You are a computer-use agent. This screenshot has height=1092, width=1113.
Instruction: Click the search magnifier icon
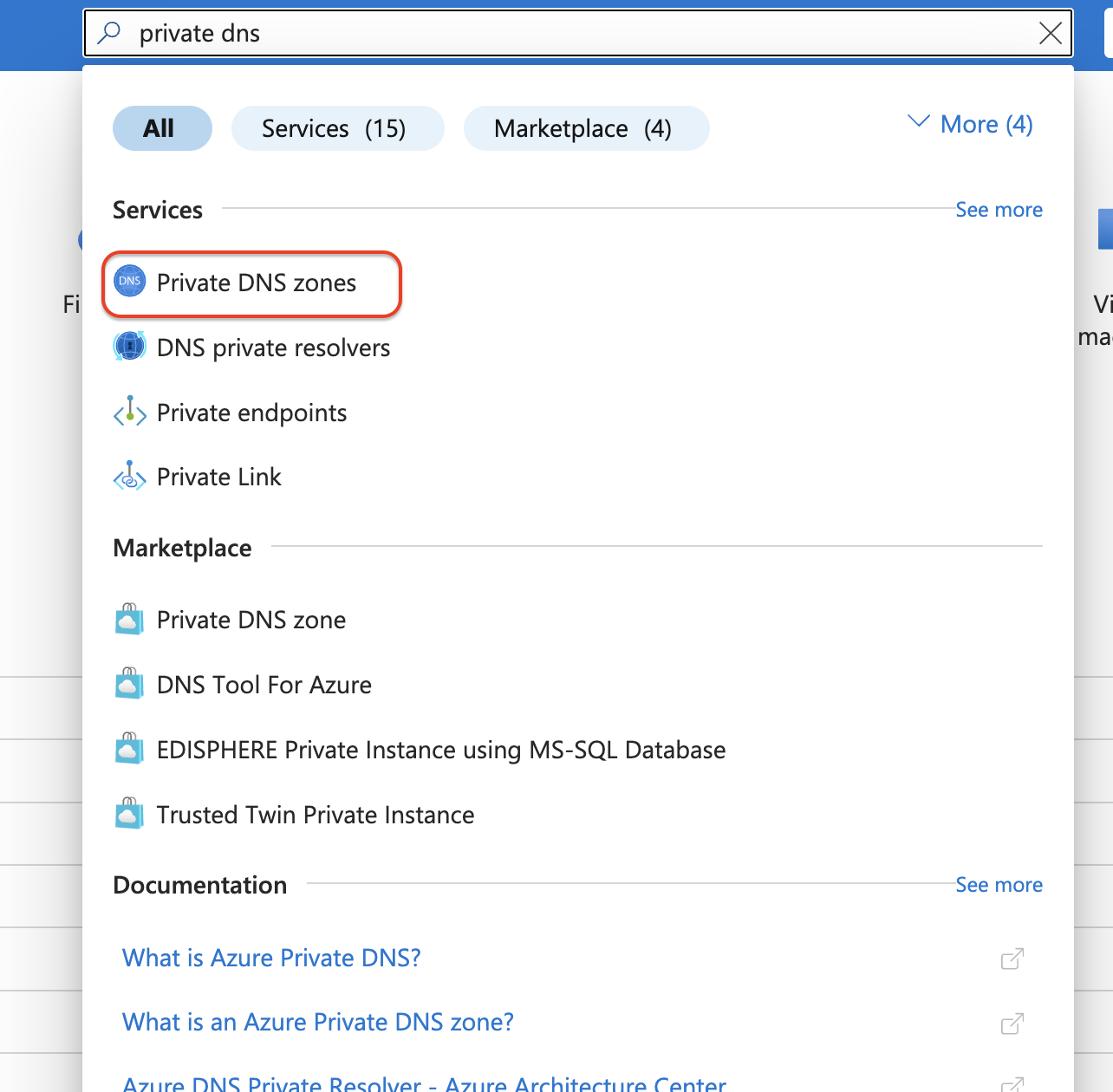pyautogui.click(x=109, y=33)
